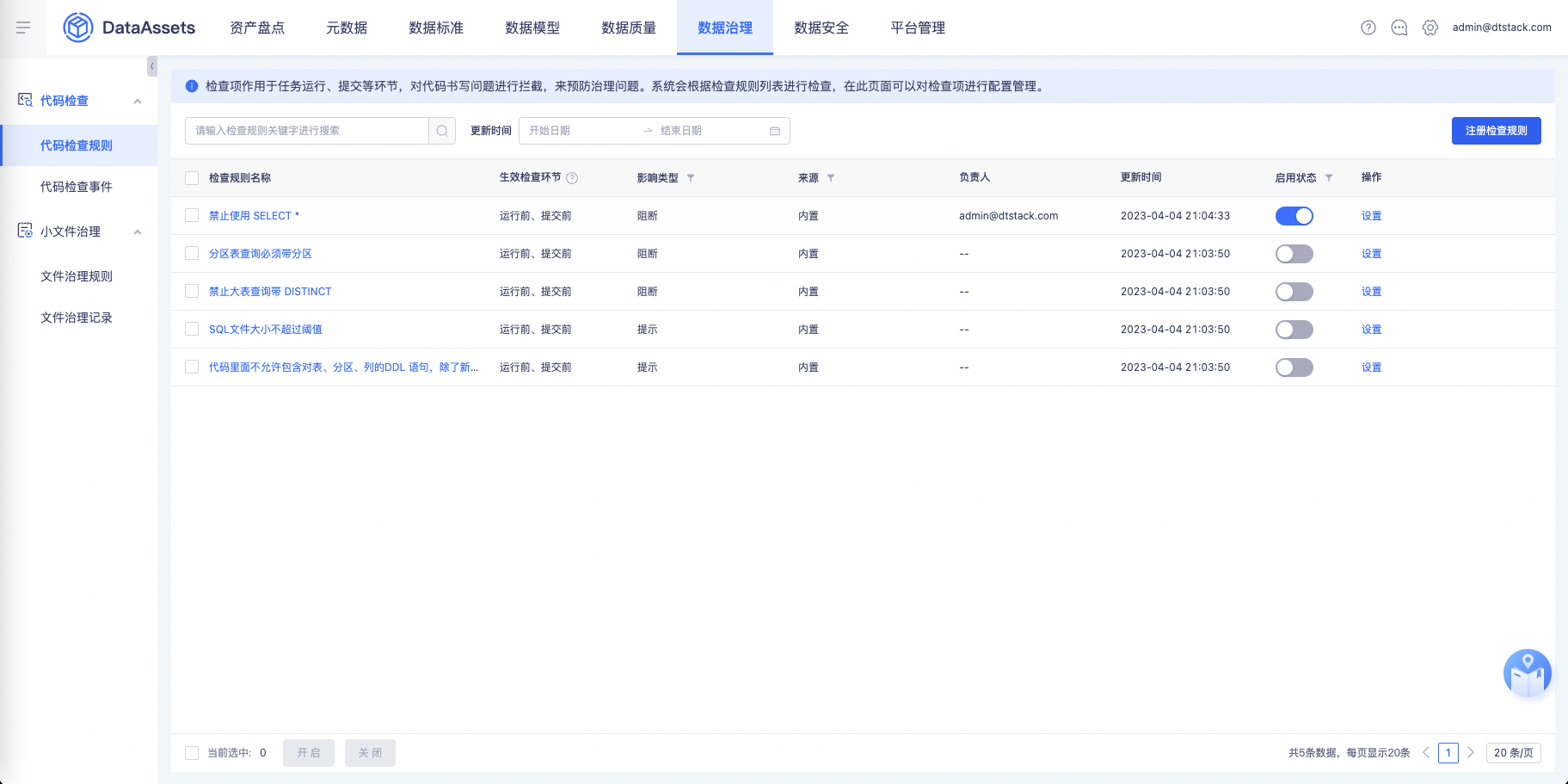Collapse the sidebar with the arrow handle
This screenshot has height=784, width=1568.
tap(152, 66)
